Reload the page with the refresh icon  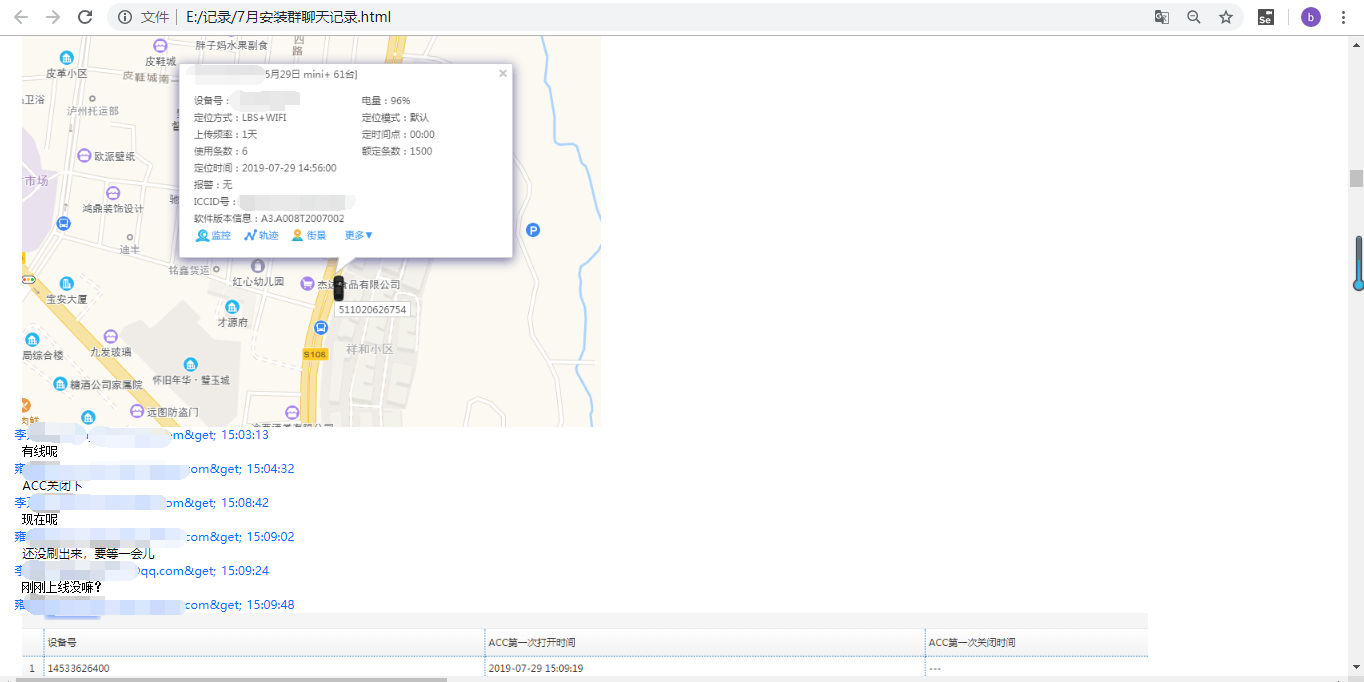85,17
